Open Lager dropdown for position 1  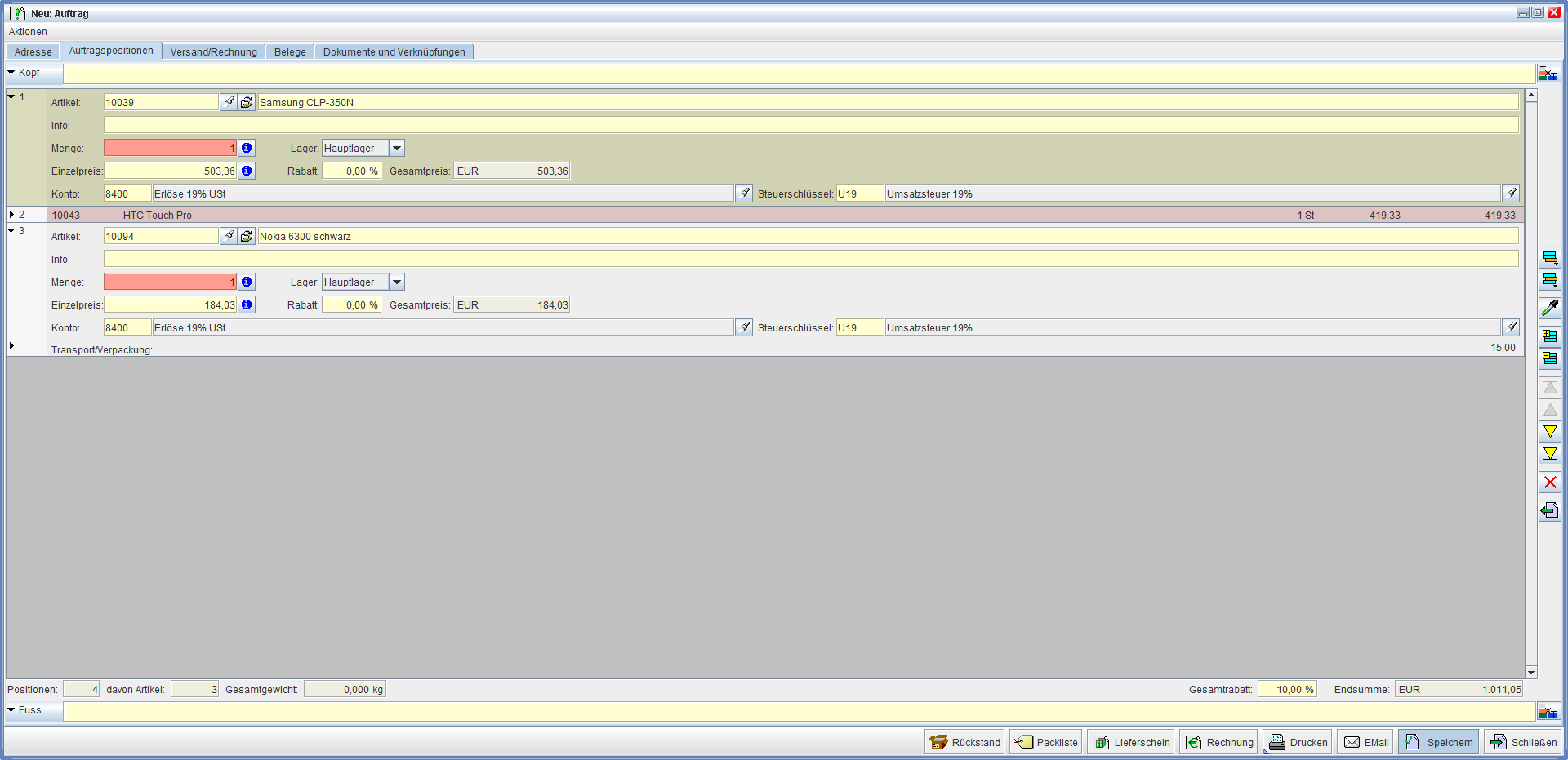397,148
